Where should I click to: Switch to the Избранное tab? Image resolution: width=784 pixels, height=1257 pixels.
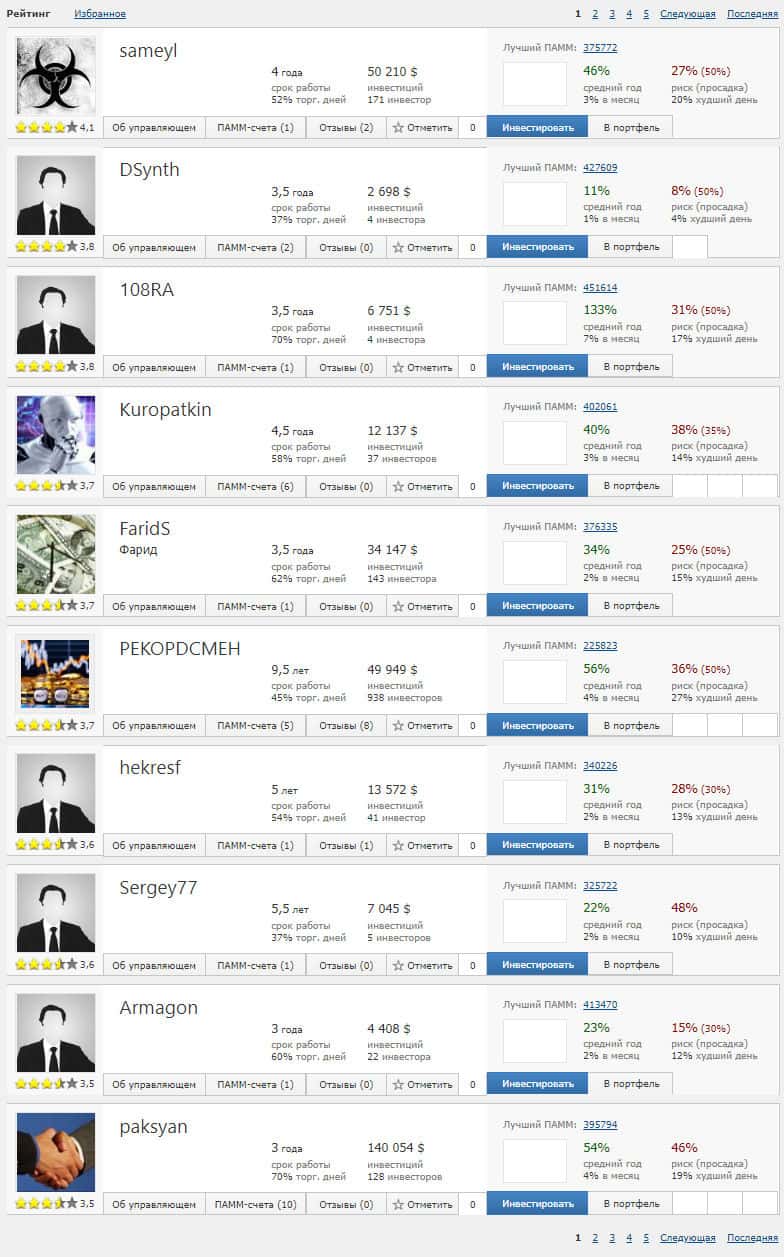100,14
